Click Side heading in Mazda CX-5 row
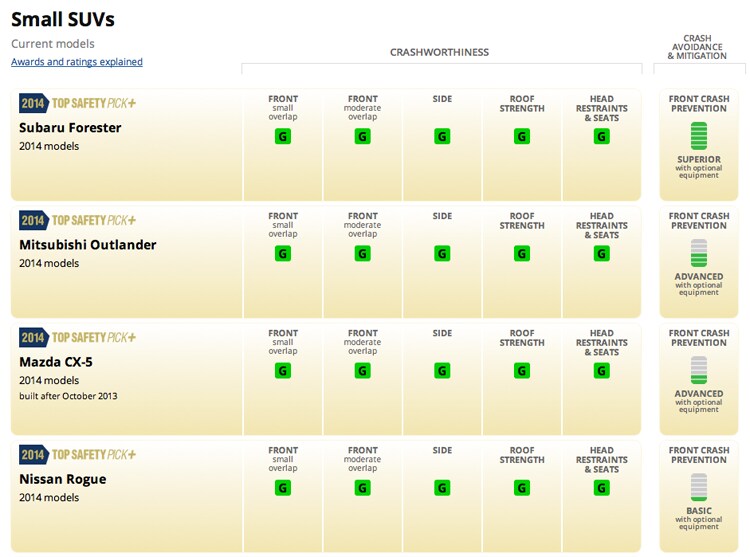The width and height of the screenshot is (750, 557). [x=442, y=333]
